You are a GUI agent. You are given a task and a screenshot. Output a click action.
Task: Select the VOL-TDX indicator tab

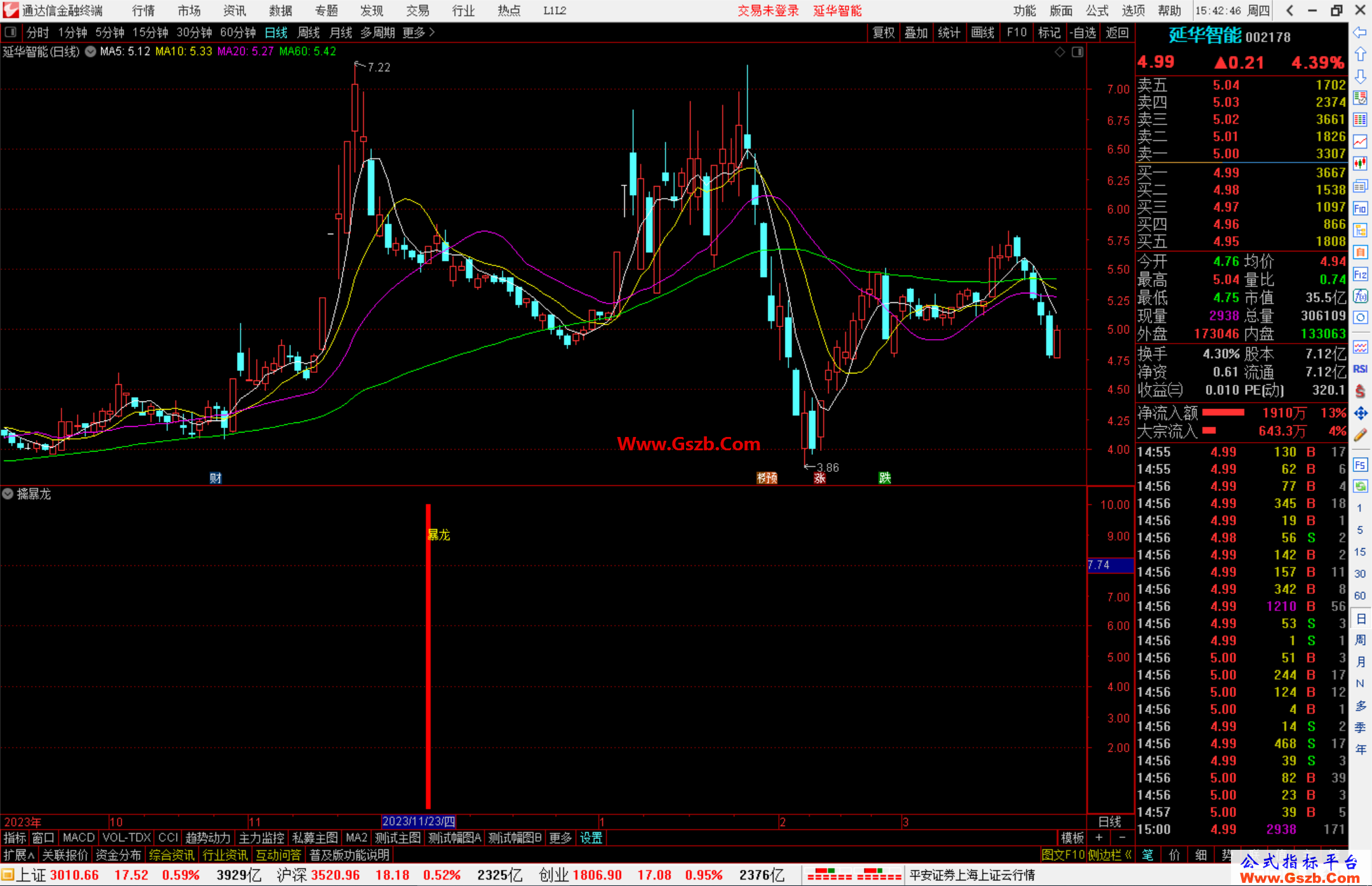[x=126, y=838]
